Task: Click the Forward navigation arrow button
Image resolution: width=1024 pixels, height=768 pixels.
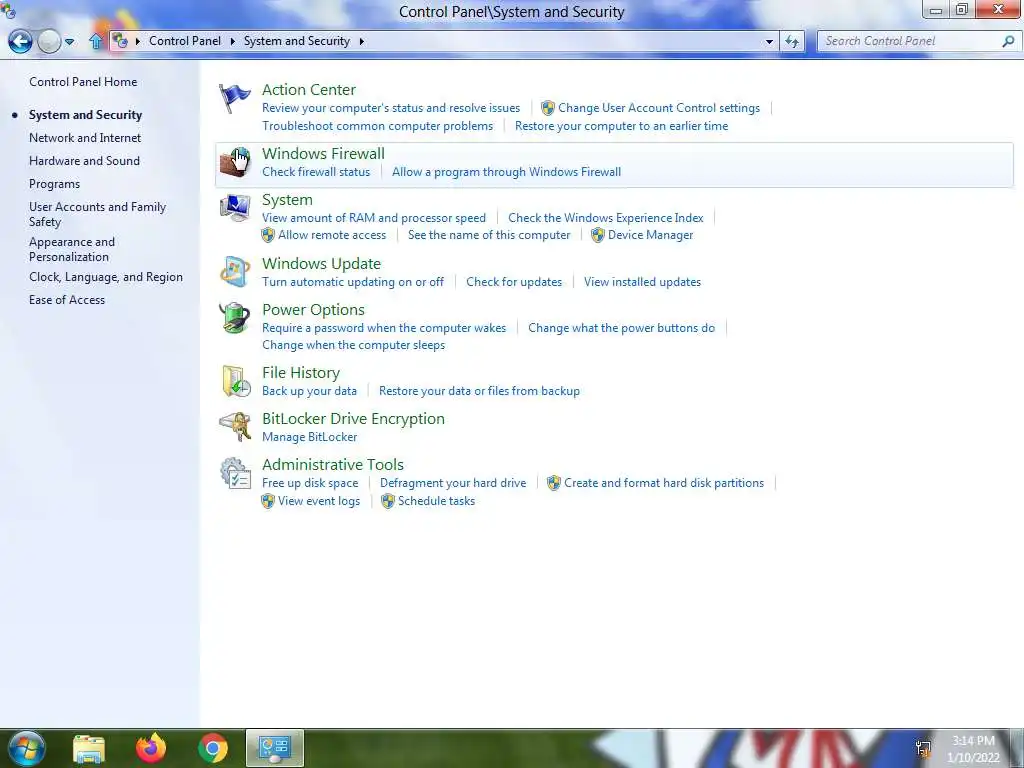Action: [49, 41]
